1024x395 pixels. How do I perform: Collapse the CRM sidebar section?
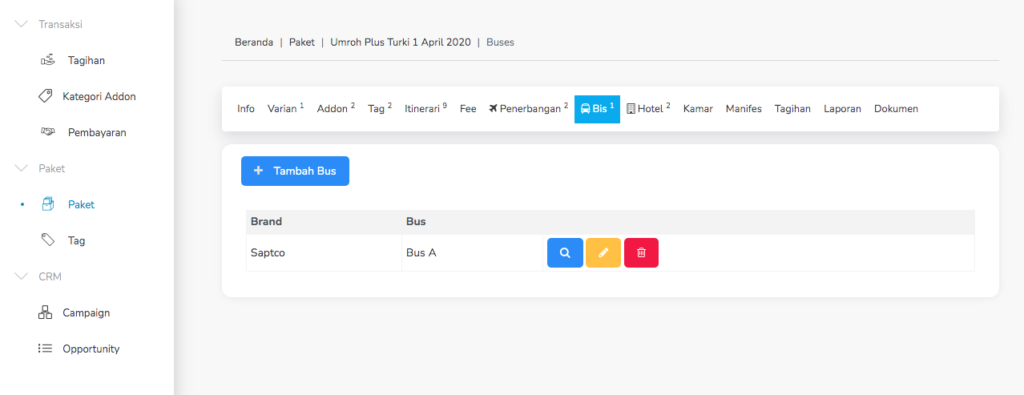[22, 276]
